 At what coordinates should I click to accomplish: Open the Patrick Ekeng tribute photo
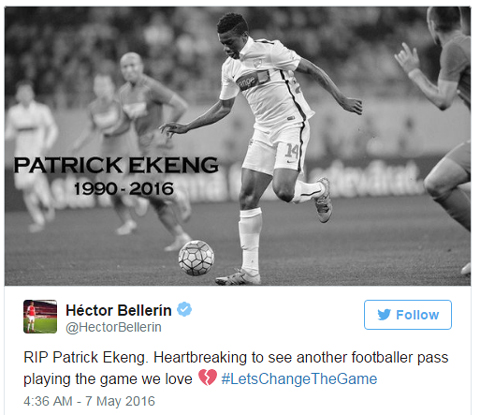click(238, 146)
